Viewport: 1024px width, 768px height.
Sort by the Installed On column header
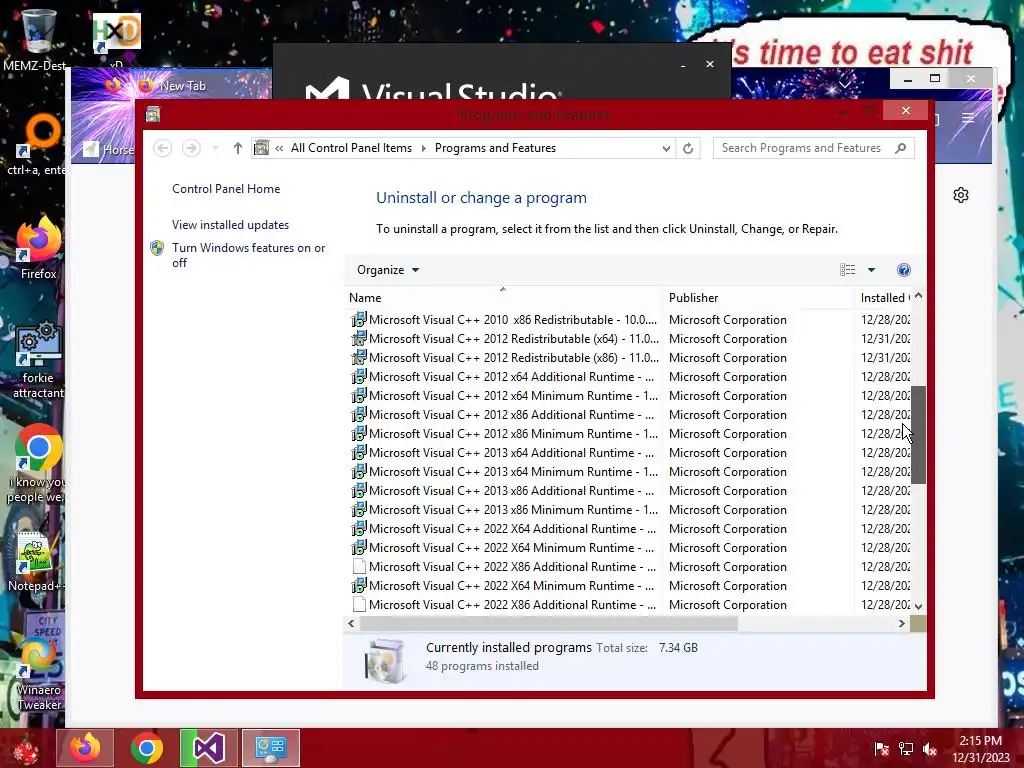tap(883, 298)
